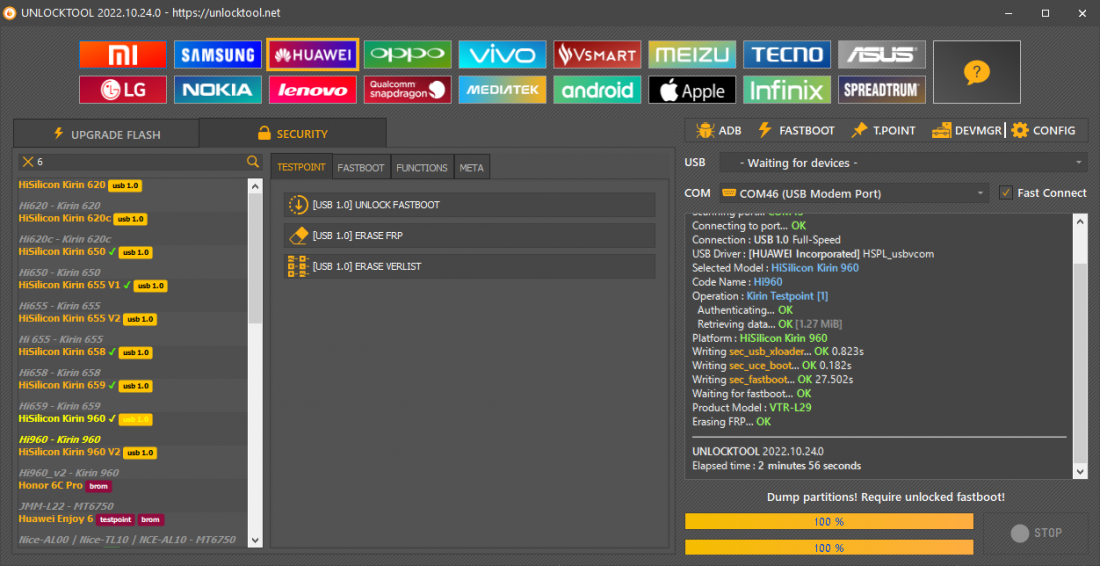The image size is (1100, 566).
Task: Select the Xiaomi Mi brand logo
Action: 123,54
